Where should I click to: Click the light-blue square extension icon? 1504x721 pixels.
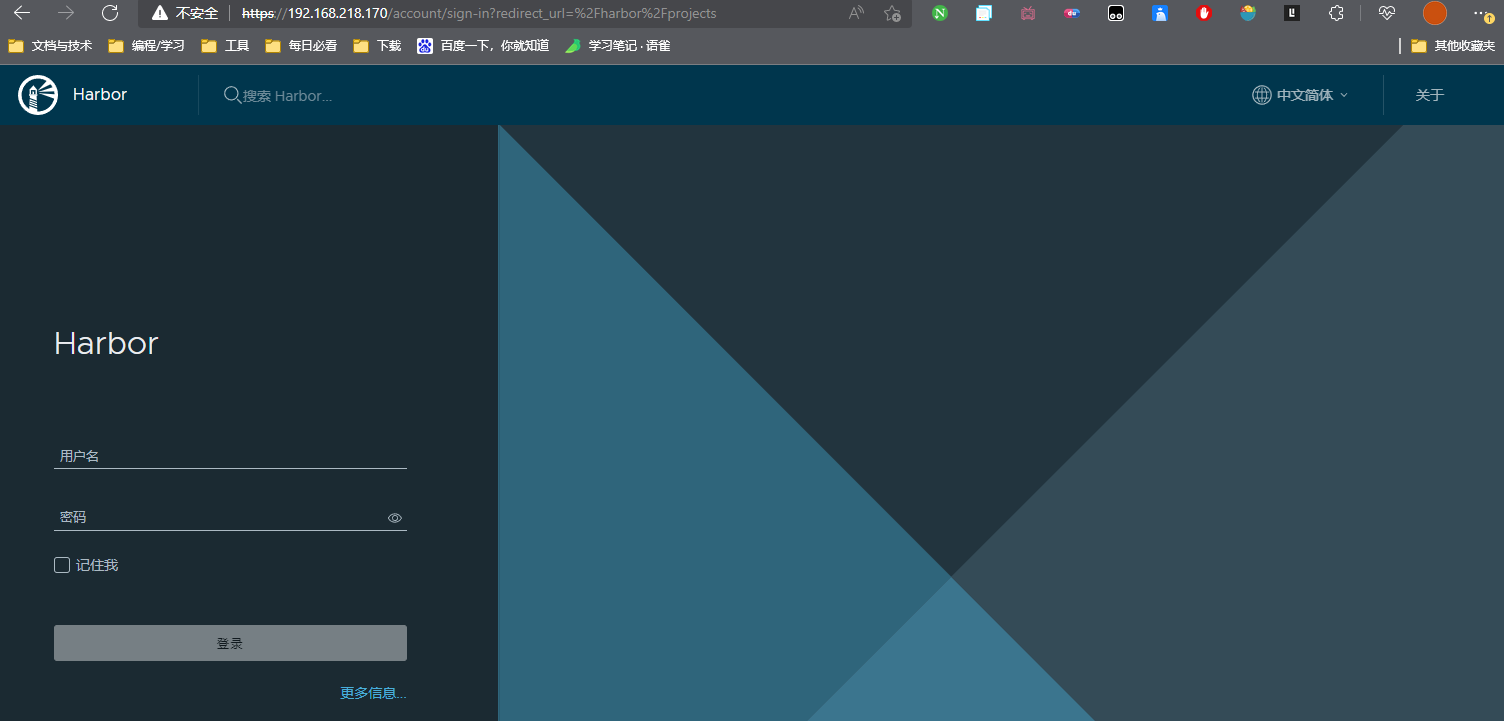pos(984,13)
